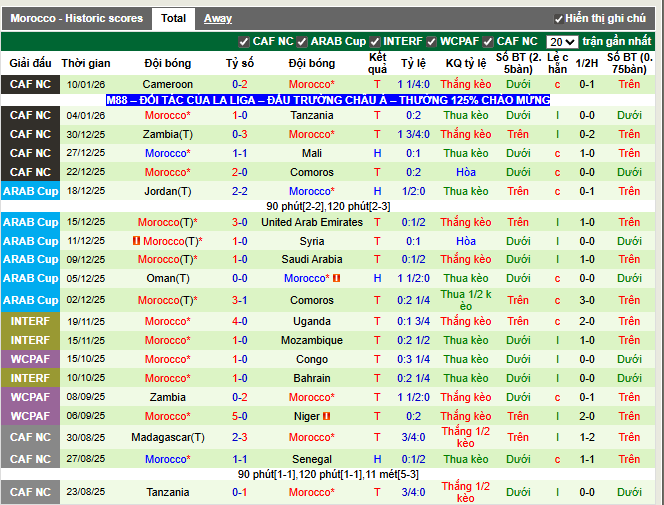Click the Tỷ số column header
The width and height of the screenshot is (664, 505).
coord(240,63)
